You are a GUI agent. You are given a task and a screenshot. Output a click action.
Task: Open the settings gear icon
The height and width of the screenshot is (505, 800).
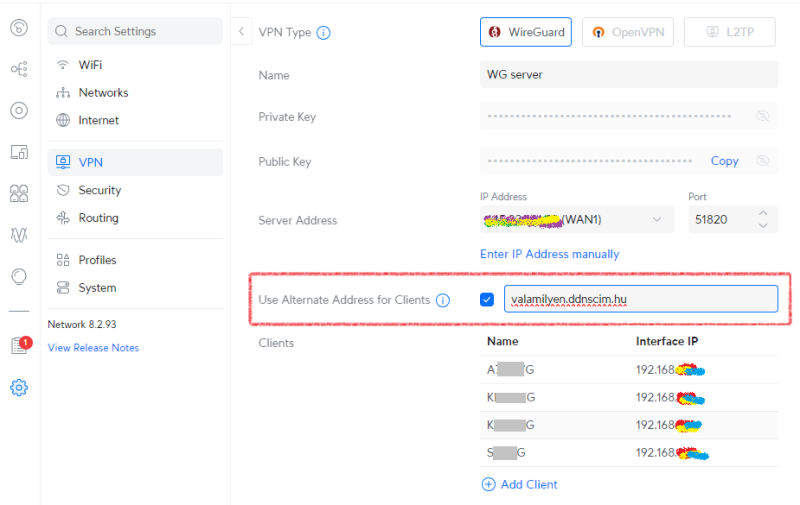click(19, 387)
